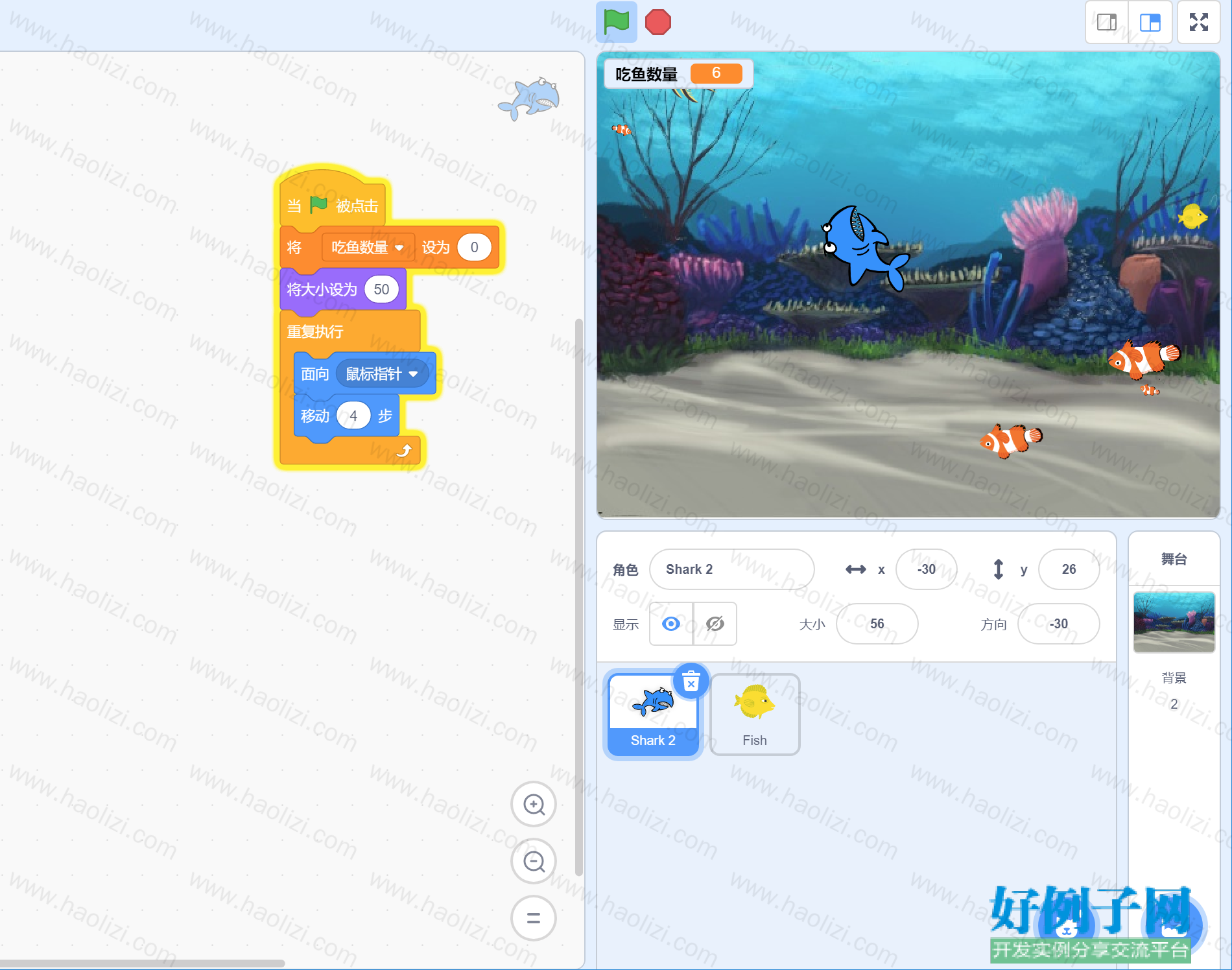Edit the direction value -30

1058,624
